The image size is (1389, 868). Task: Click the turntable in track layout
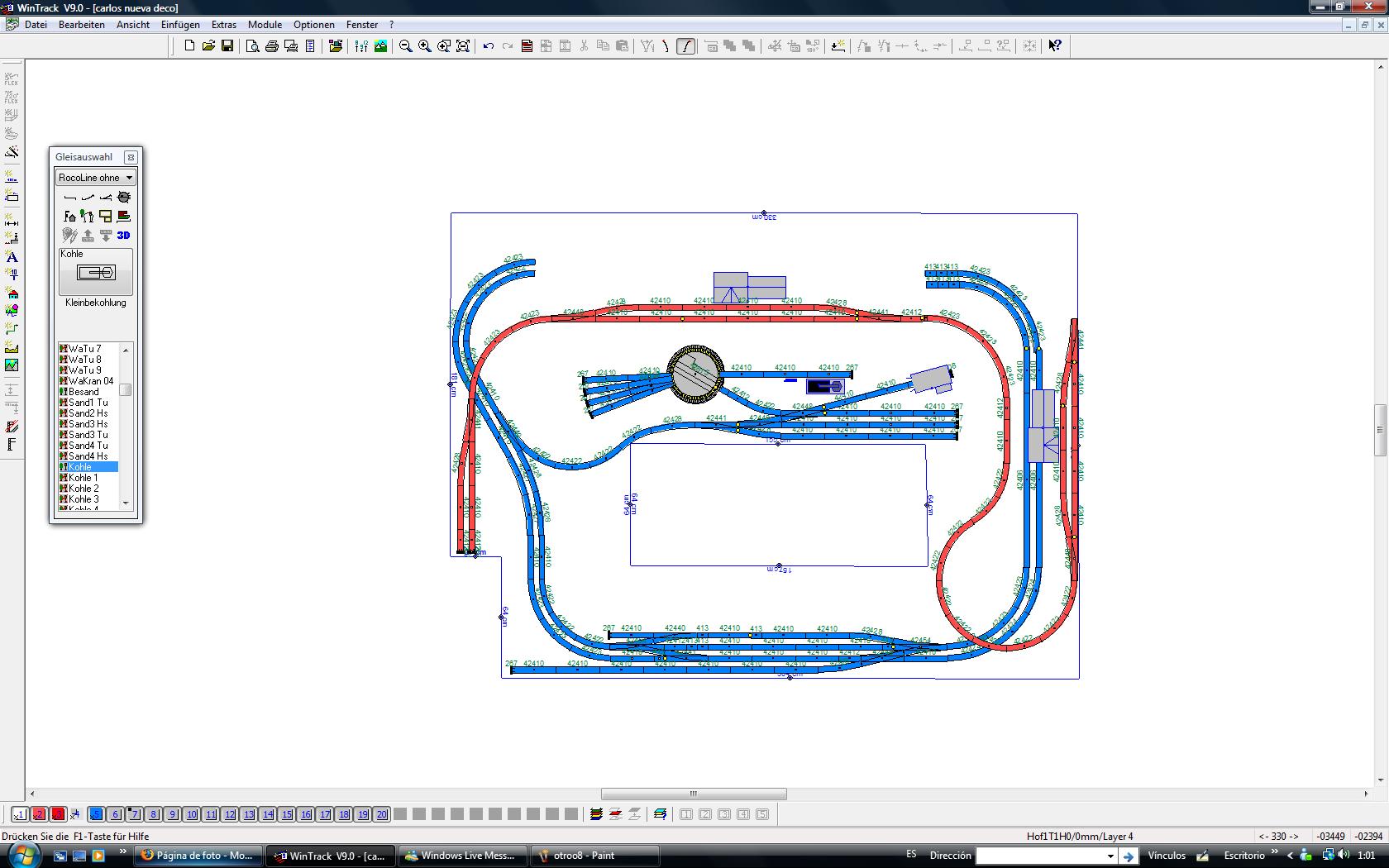click(x=695, y=374)
